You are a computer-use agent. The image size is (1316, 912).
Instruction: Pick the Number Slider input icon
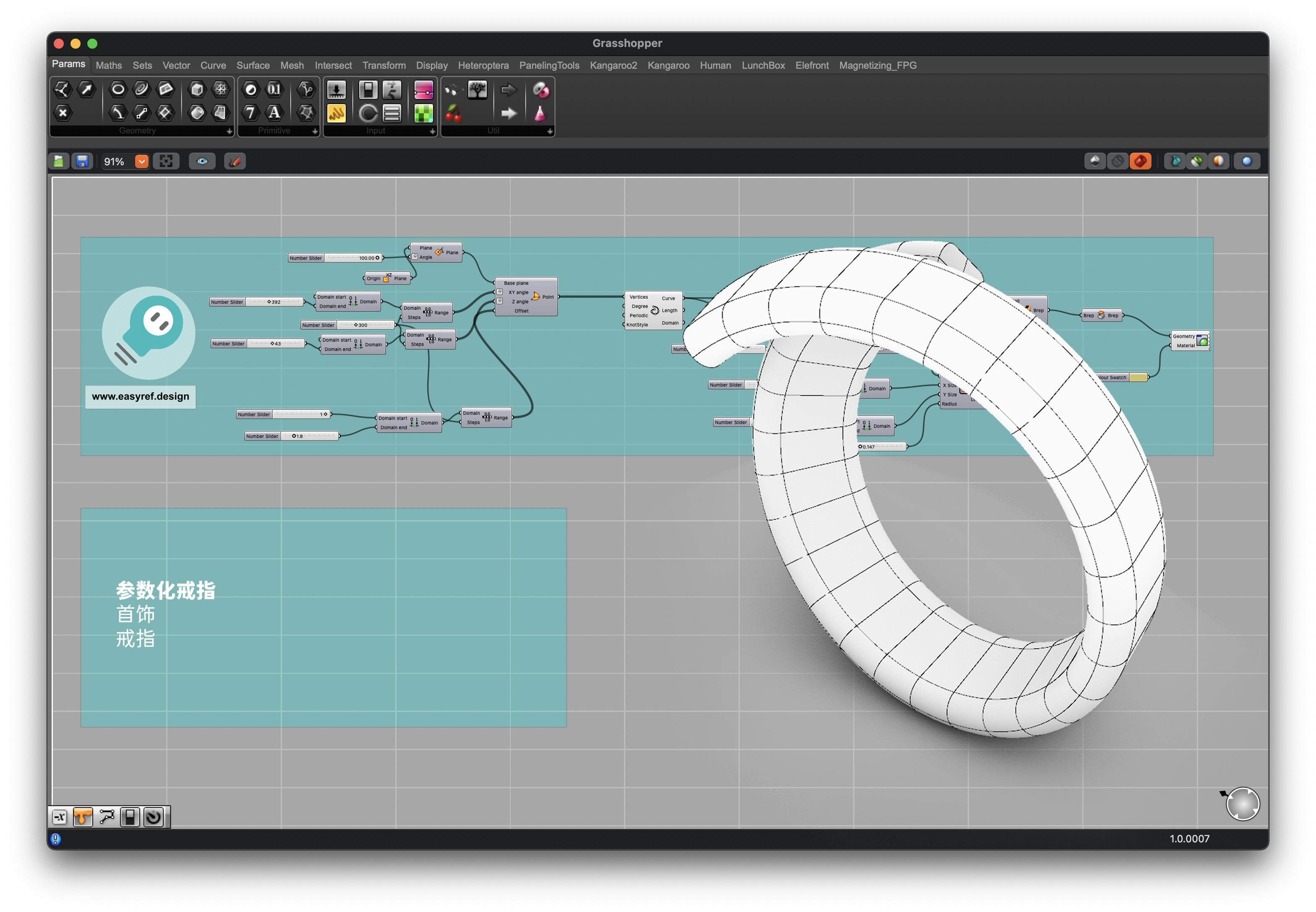pyautogui.click(x=336, y=90)
